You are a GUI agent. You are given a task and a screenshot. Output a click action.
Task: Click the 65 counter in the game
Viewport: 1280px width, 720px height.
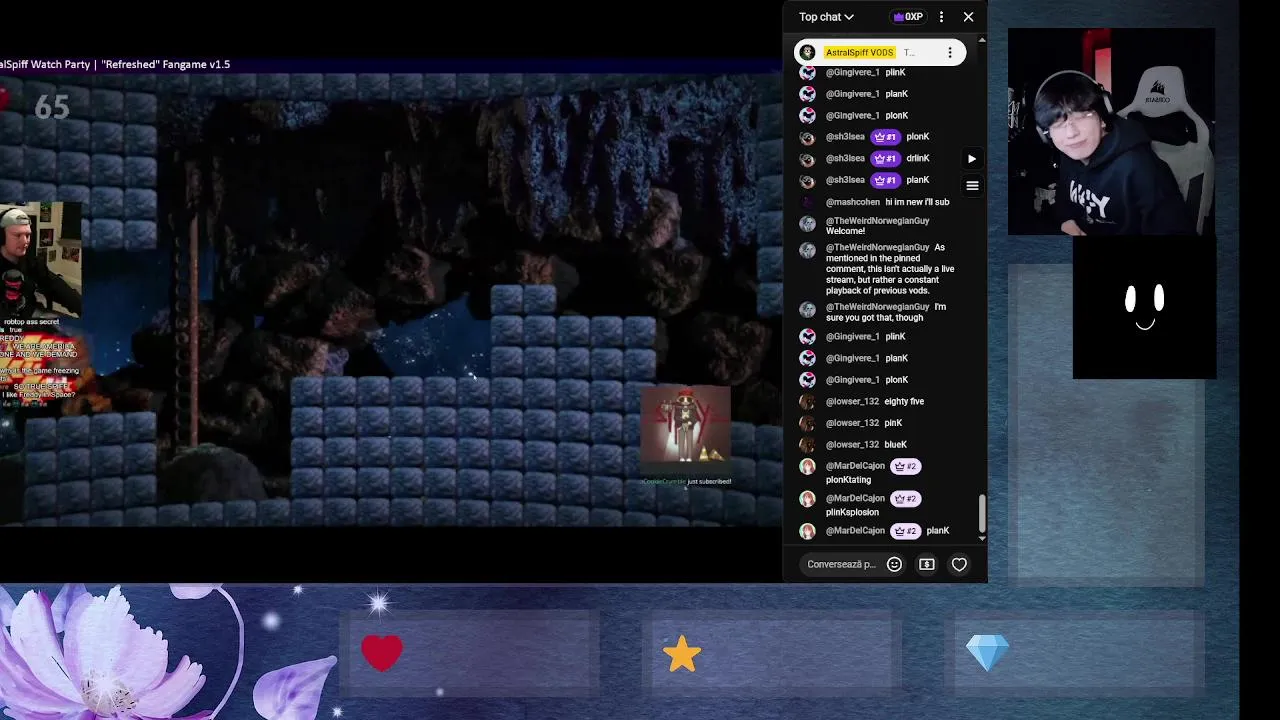51,107
